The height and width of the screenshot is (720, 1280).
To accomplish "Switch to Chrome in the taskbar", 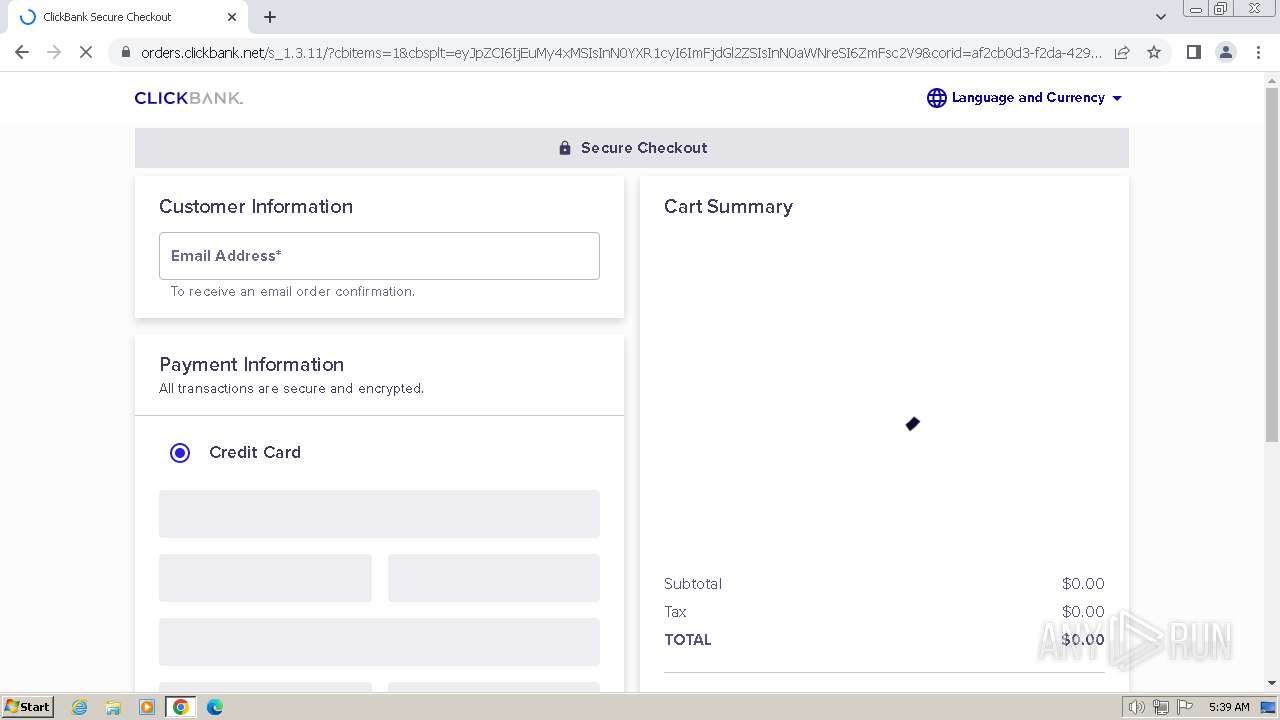I will tap(181, 707).
